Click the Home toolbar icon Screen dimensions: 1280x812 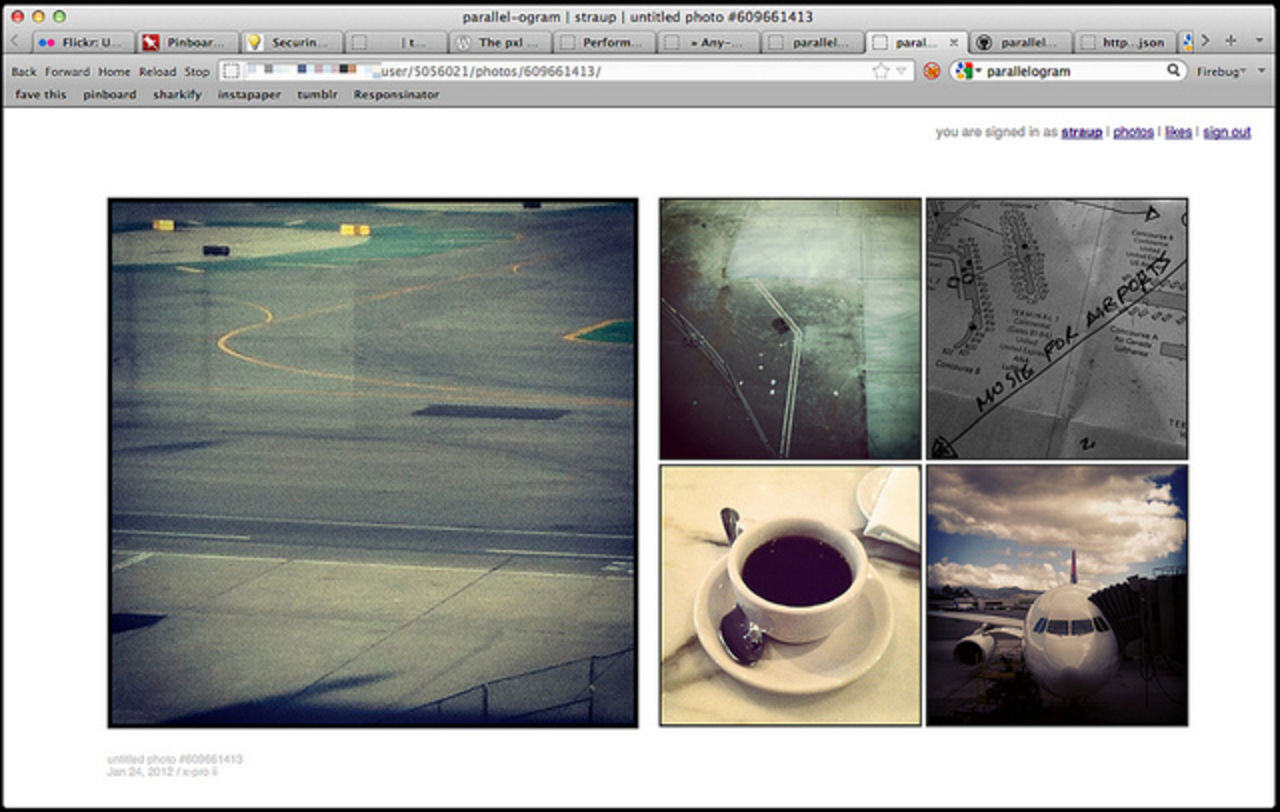[x=113, y=71]
